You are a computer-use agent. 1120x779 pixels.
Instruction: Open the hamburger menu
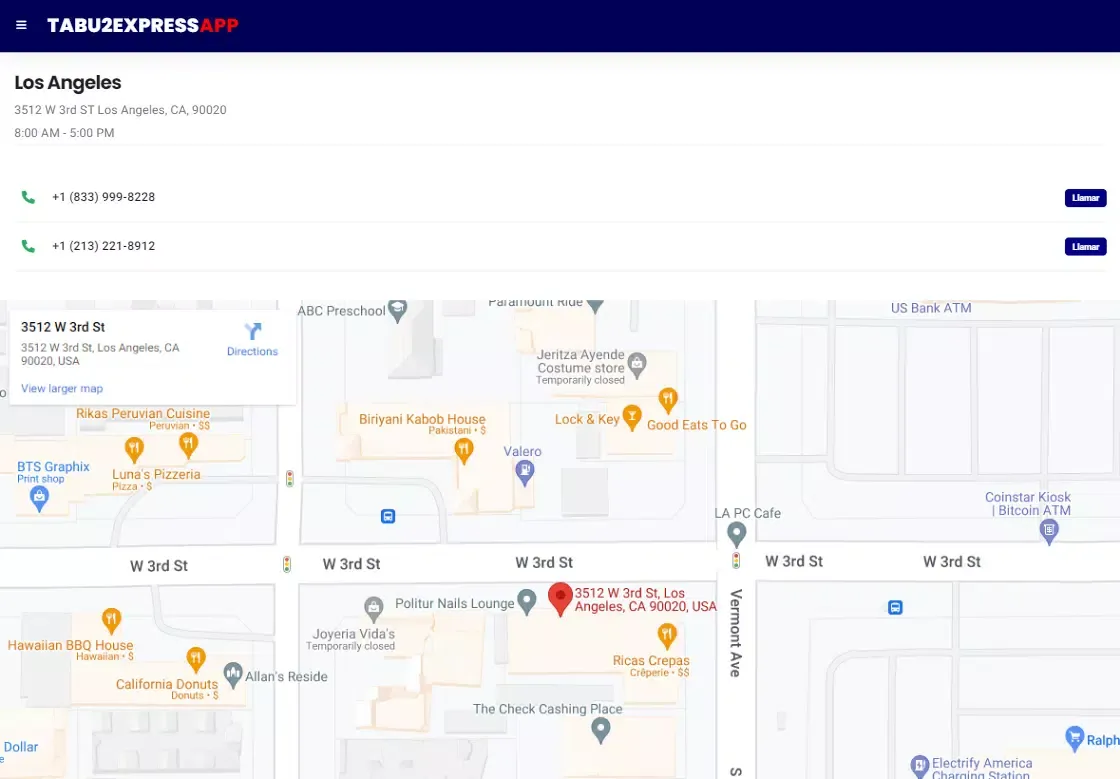point(21,25)
